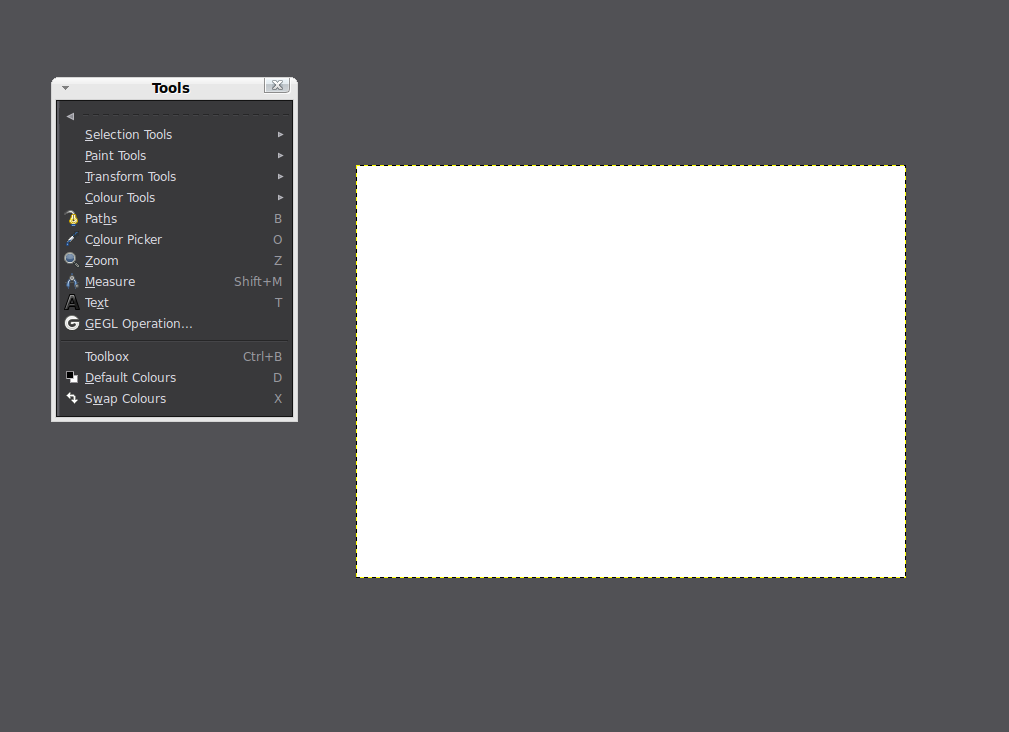
Task: Select the Measure menu entry
Action: pos(174,282)
